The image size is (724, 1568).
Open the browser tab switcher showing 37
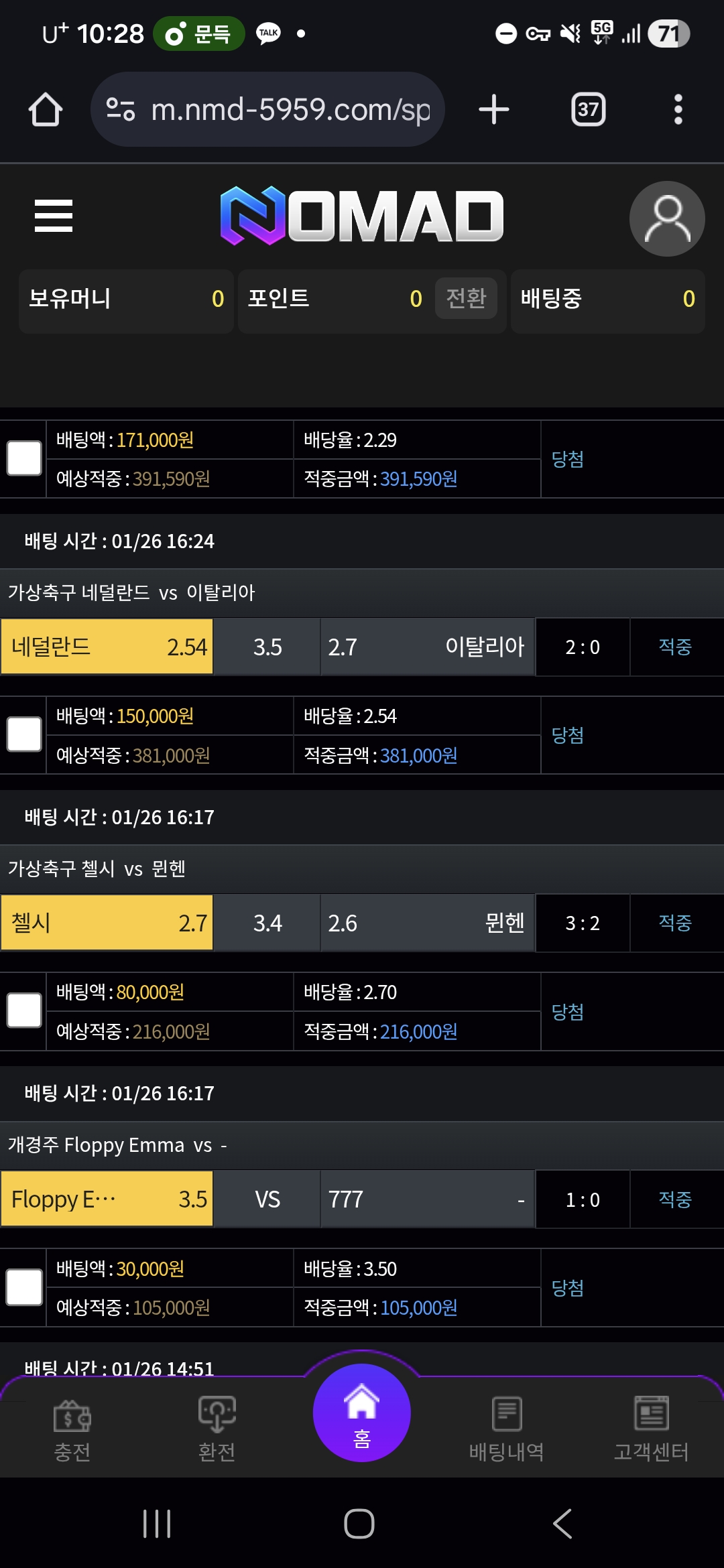pos(588,109)
